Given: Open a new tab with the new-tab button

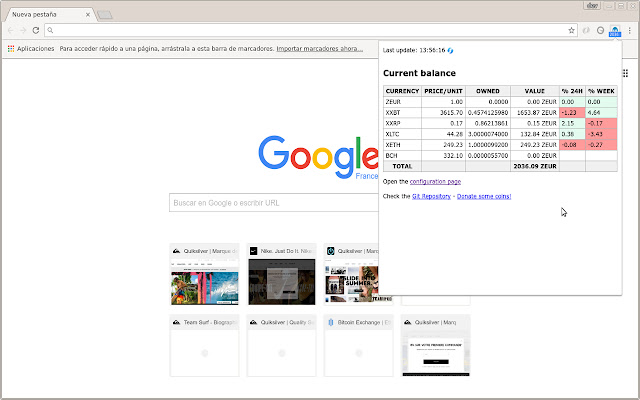Looking at the screenshot, I should [105, 15].
